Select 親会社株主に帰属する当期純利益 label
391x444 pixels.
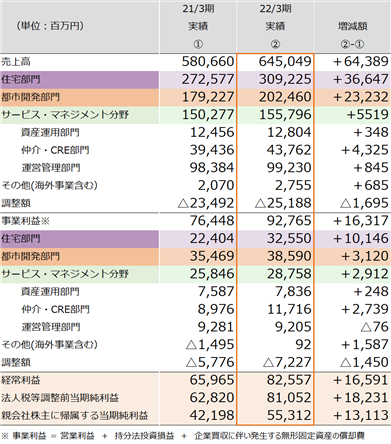click(75, 416)
